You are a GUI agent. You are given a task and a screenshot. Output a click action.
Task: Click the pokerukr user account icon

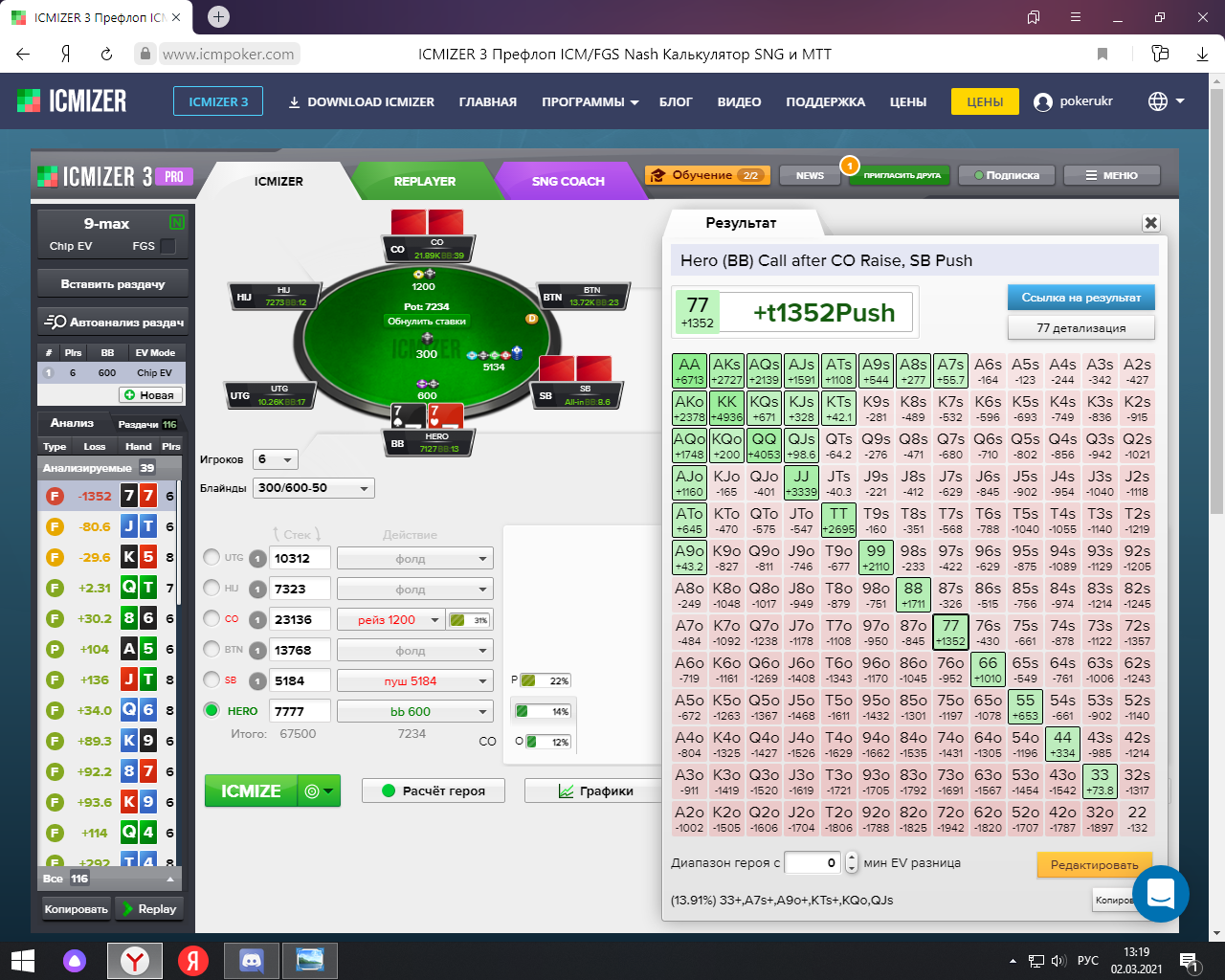click(x=1043, y=101)
